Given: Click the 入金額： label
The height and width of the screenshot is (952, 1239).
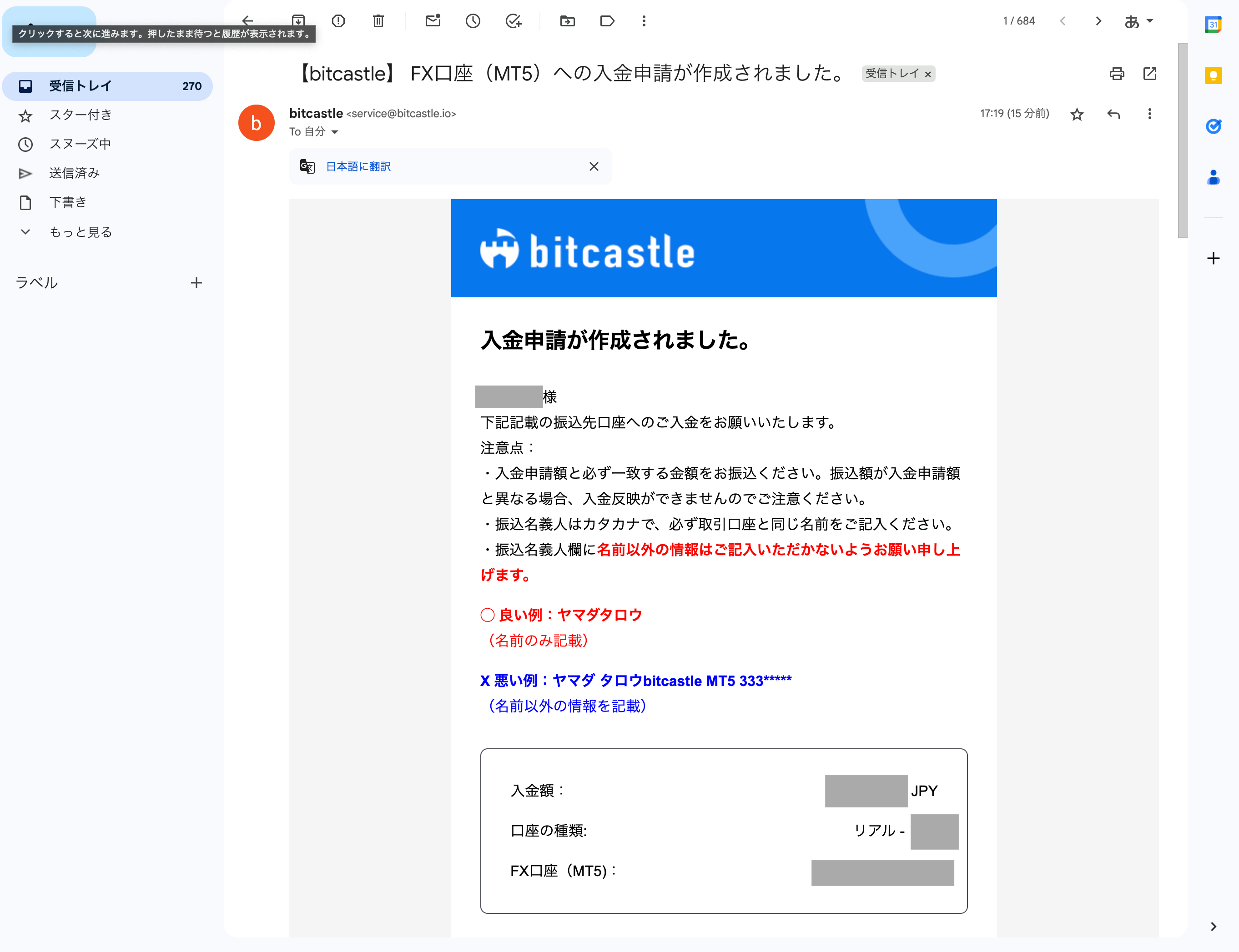Looking at the screenshot, I should [538, 791].
